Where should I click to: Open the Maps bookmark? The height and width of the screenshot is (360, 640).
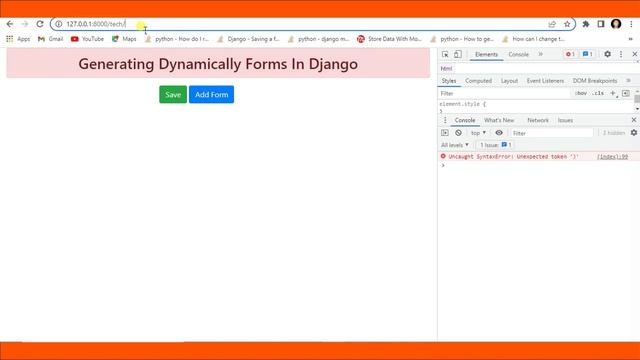[x=124, y=39]
